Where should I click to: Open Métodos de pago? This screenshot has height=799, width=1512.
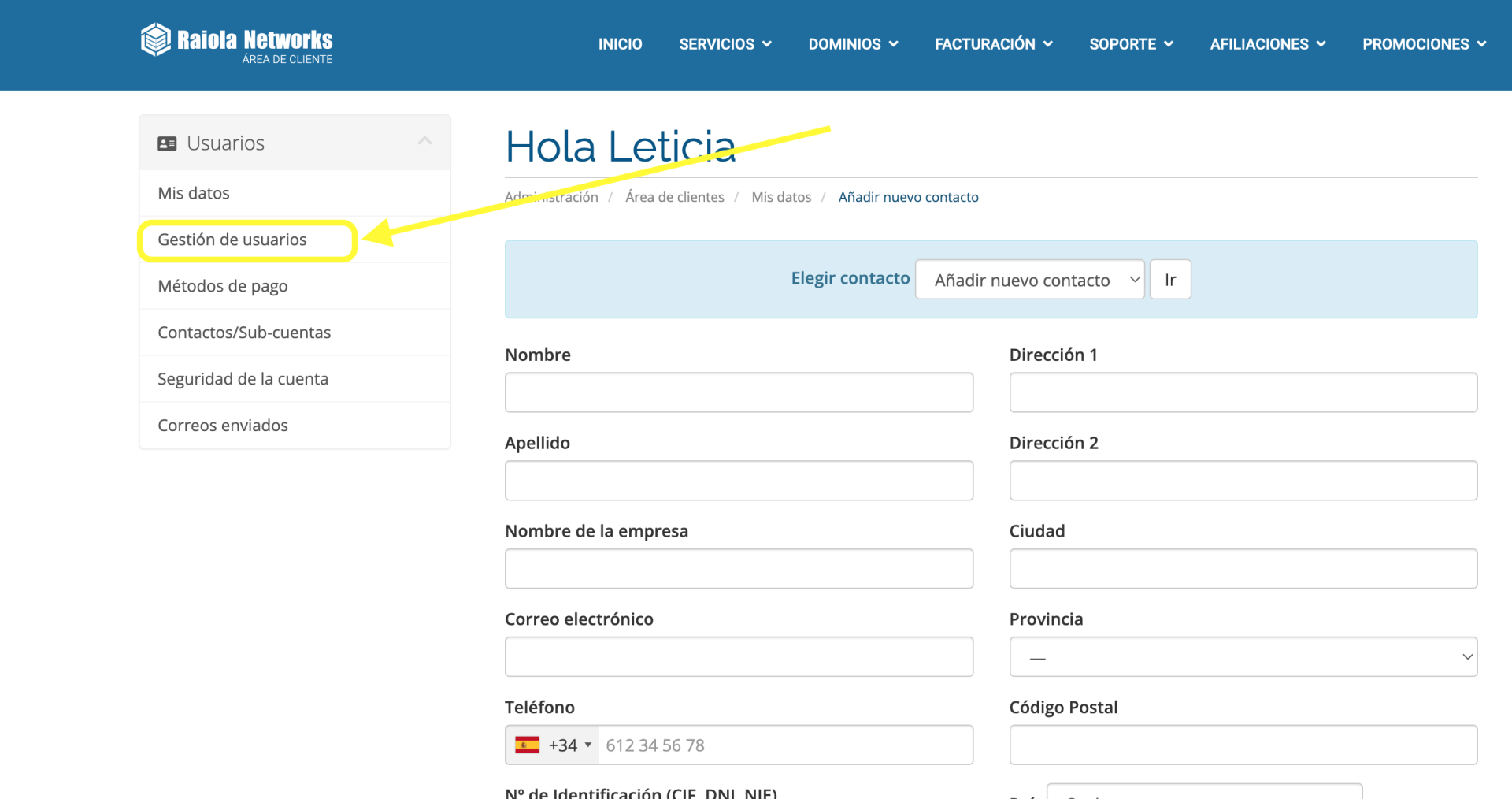223,286
